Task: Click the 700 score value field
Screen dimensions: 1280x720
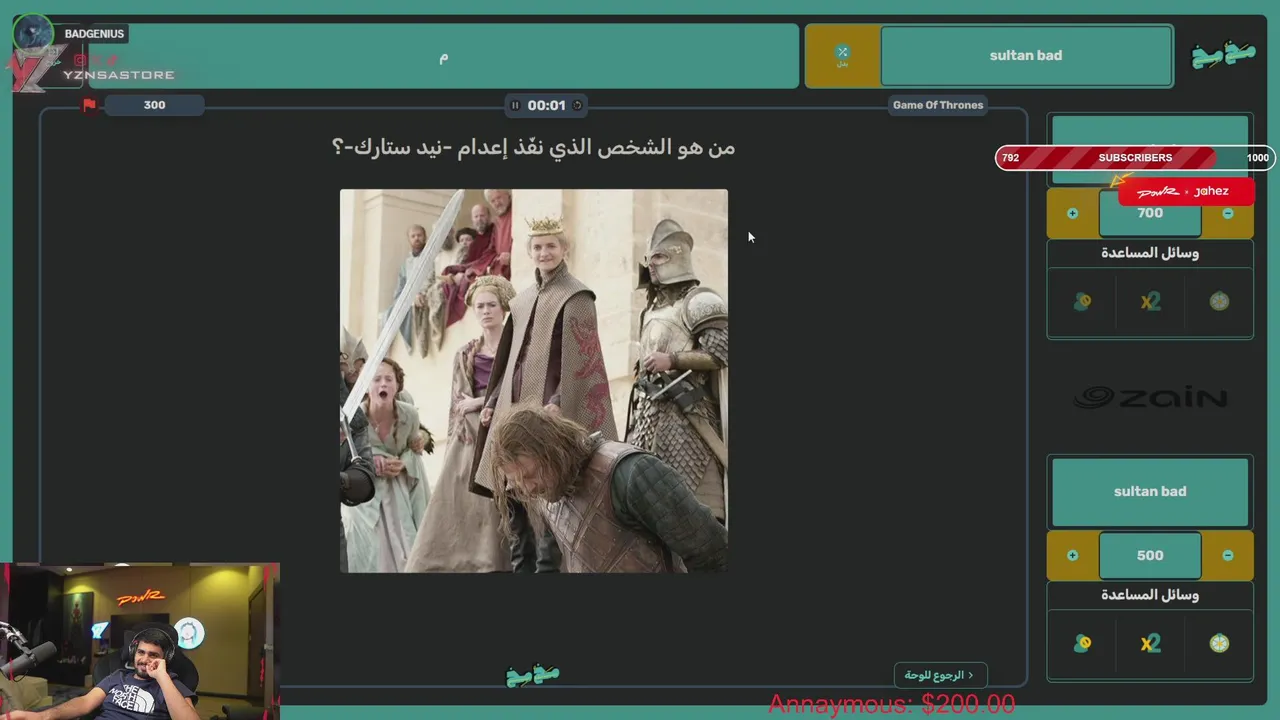Action: click(x=1150, y=213)
